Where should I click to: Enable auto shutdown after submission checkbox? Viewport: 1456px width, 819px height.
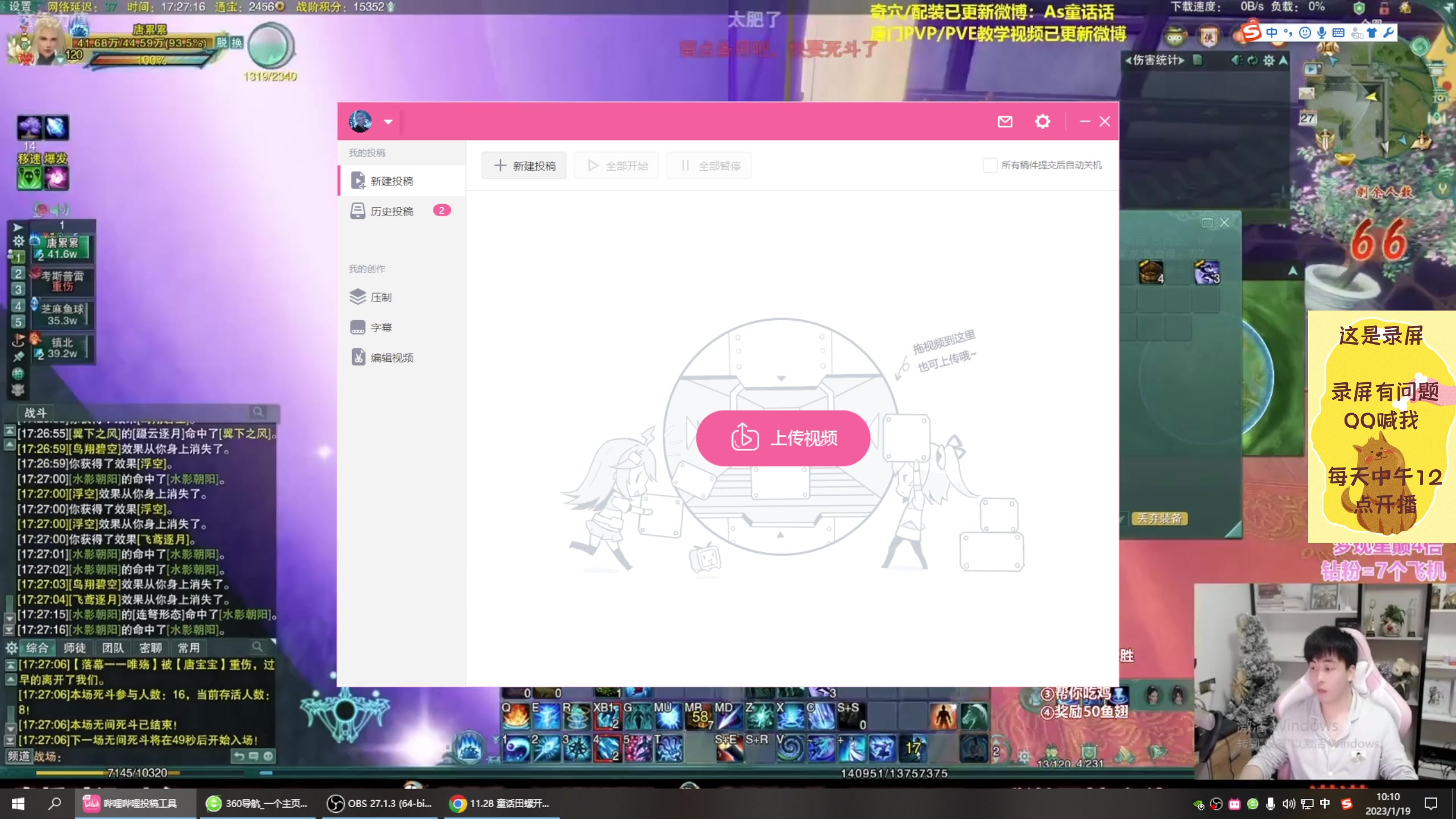990,166
